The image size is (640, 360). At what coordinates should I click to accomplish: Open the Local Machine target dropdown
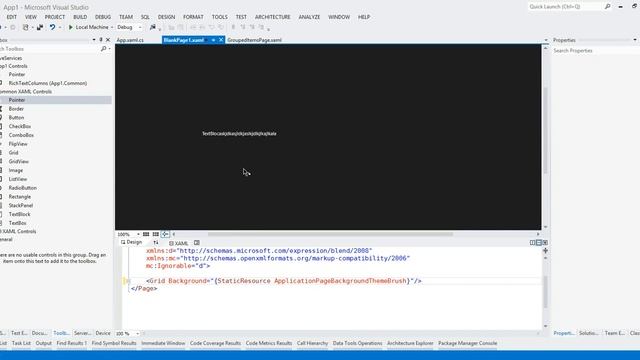[x=112, y=27]
